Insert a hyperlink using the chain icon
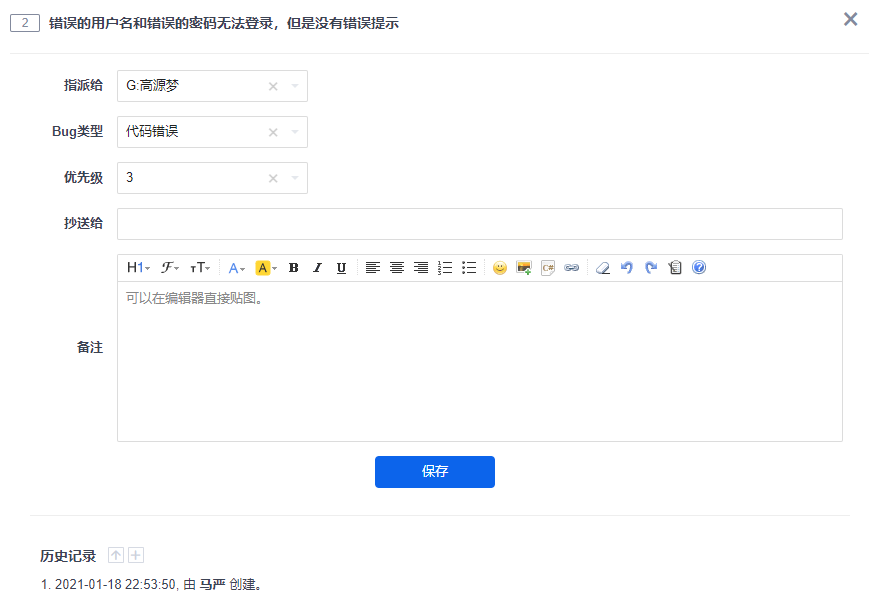 (571, 267)
